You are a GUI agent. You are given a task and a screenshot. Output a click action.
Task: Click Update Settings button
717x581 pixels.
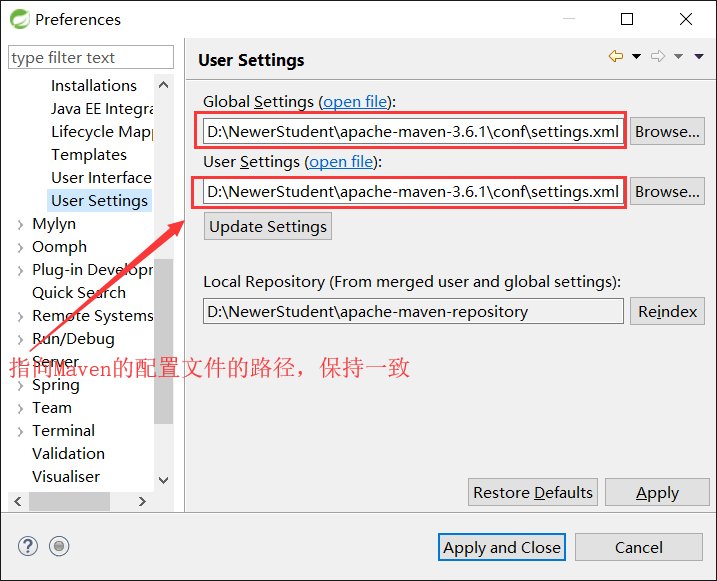tap(268, 226)
